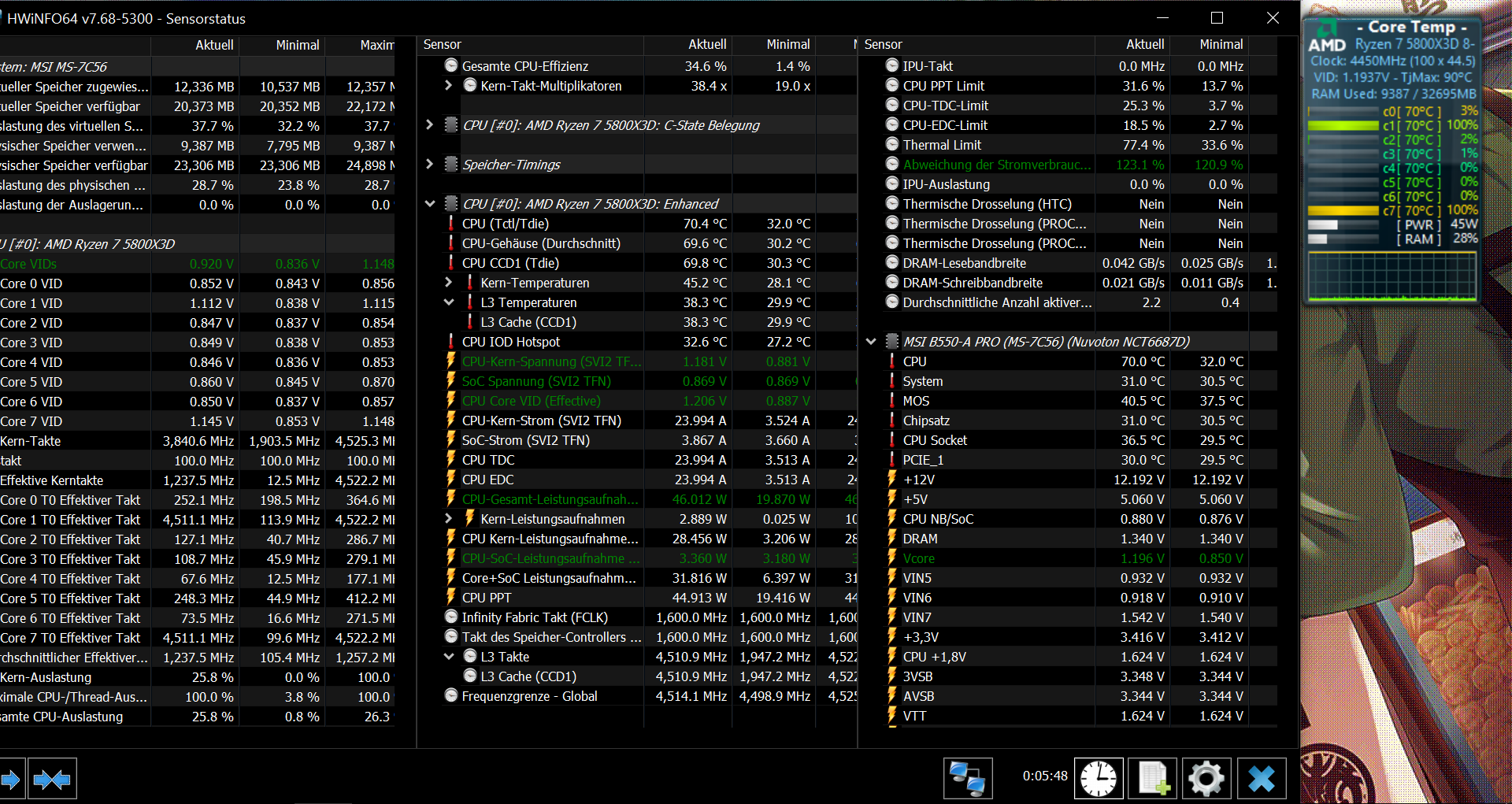Click the Core Temp load graph

pos(1392,275)
